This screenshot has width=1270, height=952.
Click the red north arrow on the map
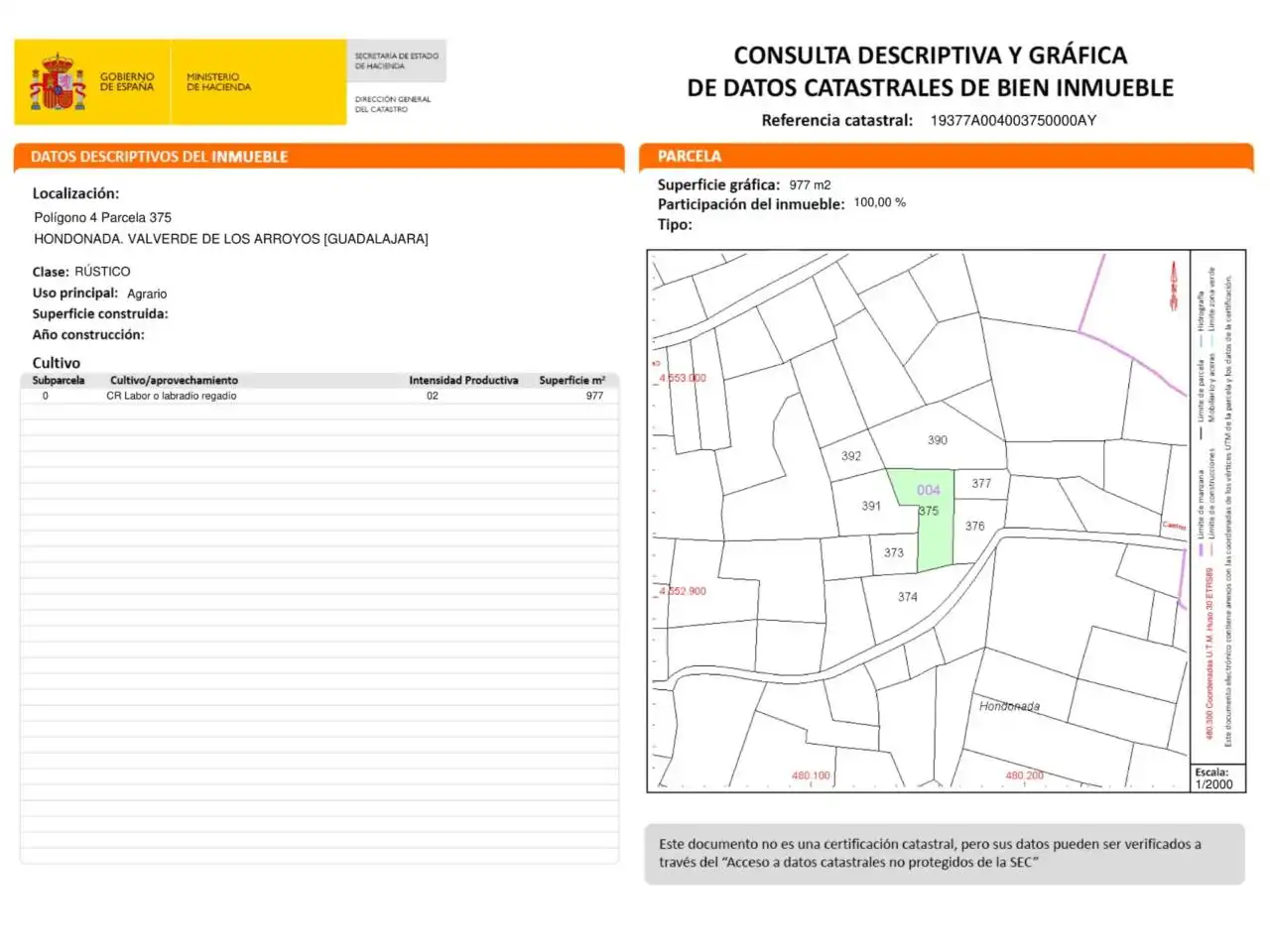1173,286
